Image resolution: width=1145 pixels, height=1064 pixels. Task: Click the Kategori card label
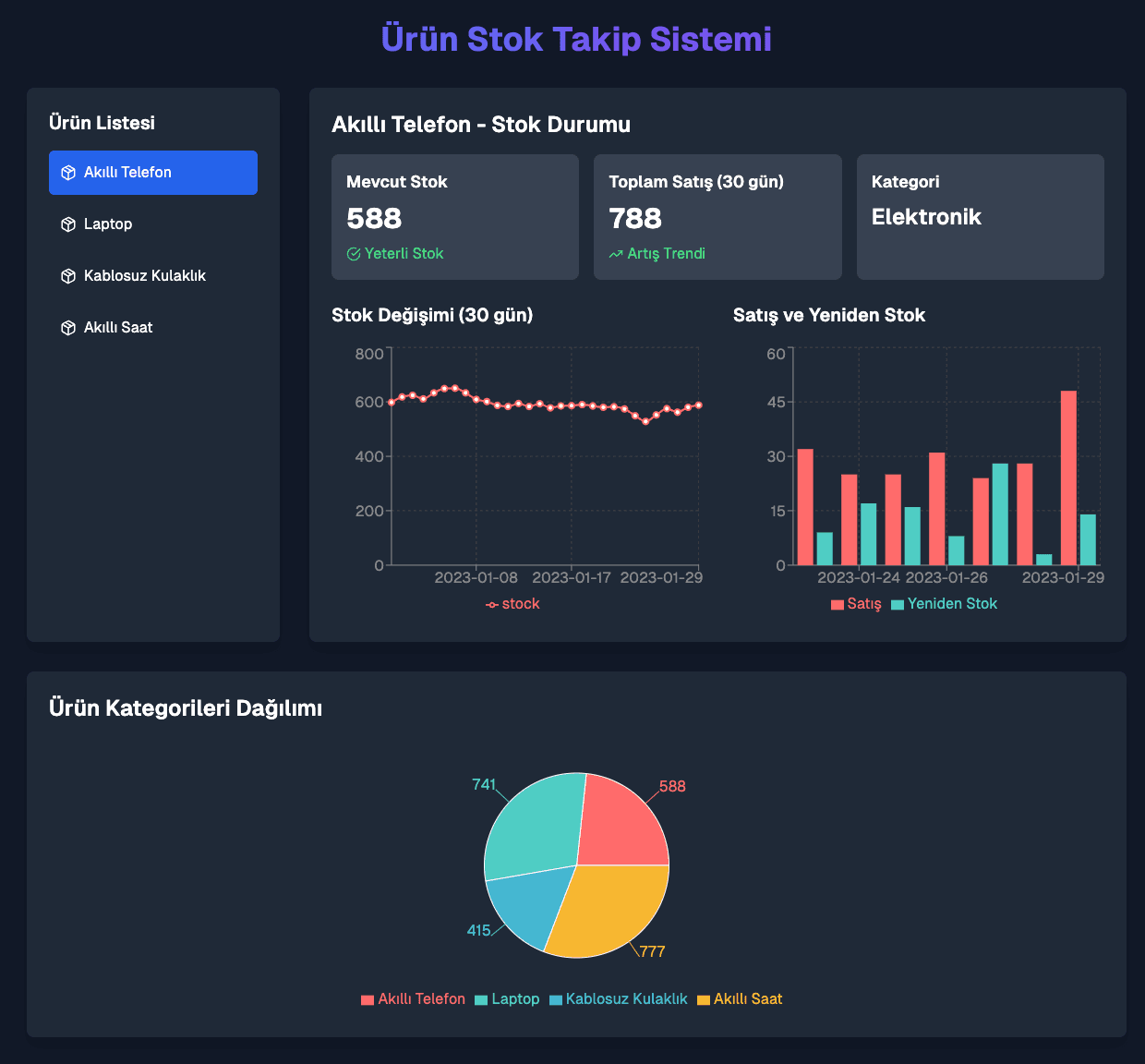[x=906, y=182]
